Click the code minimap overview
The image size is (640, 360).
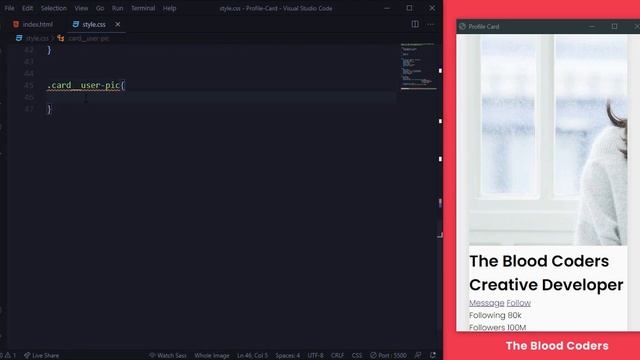[419, 65]
